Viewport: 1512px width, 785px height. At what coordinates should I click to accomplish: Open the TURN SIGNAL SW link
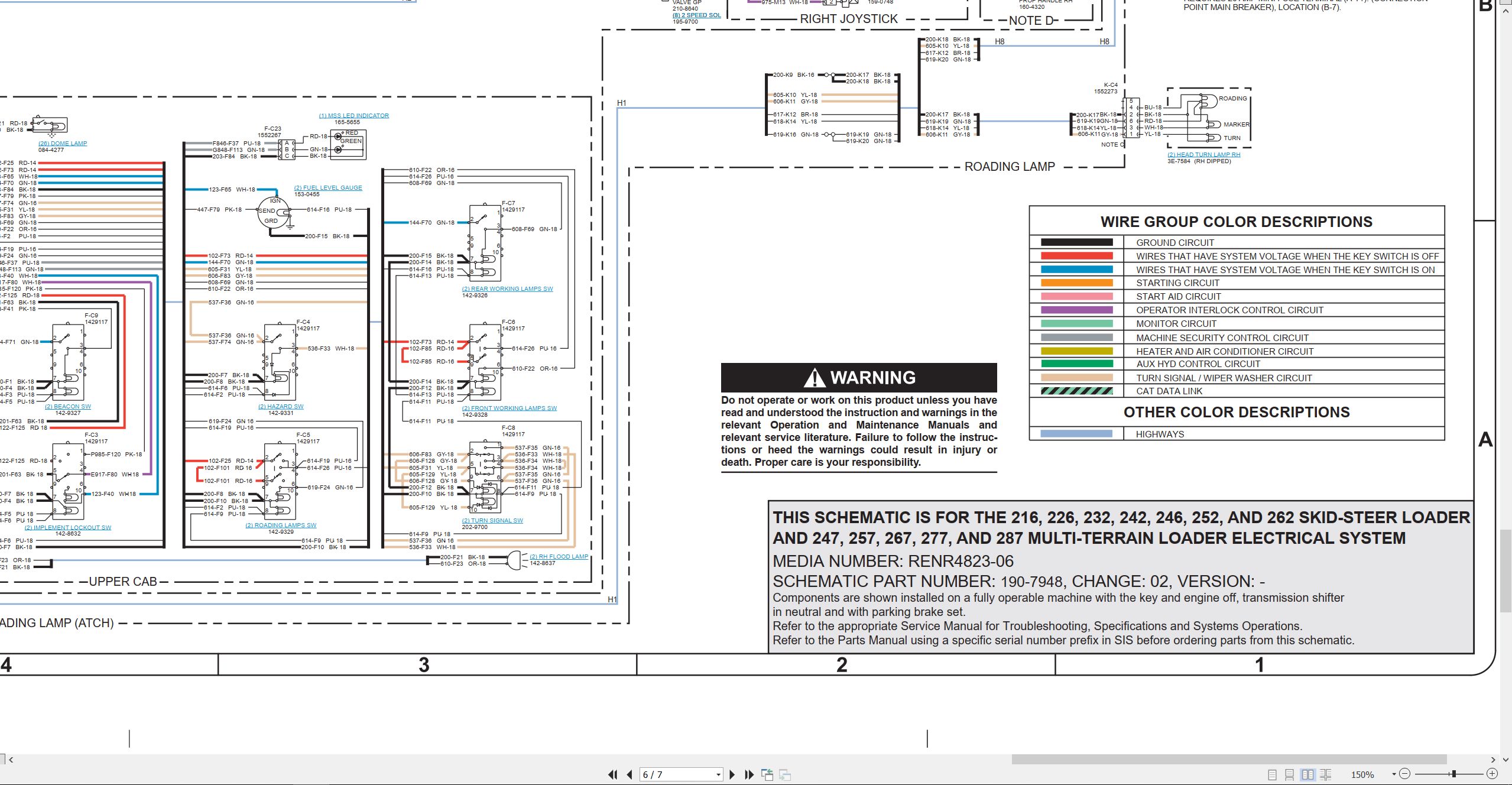point(492,521)
